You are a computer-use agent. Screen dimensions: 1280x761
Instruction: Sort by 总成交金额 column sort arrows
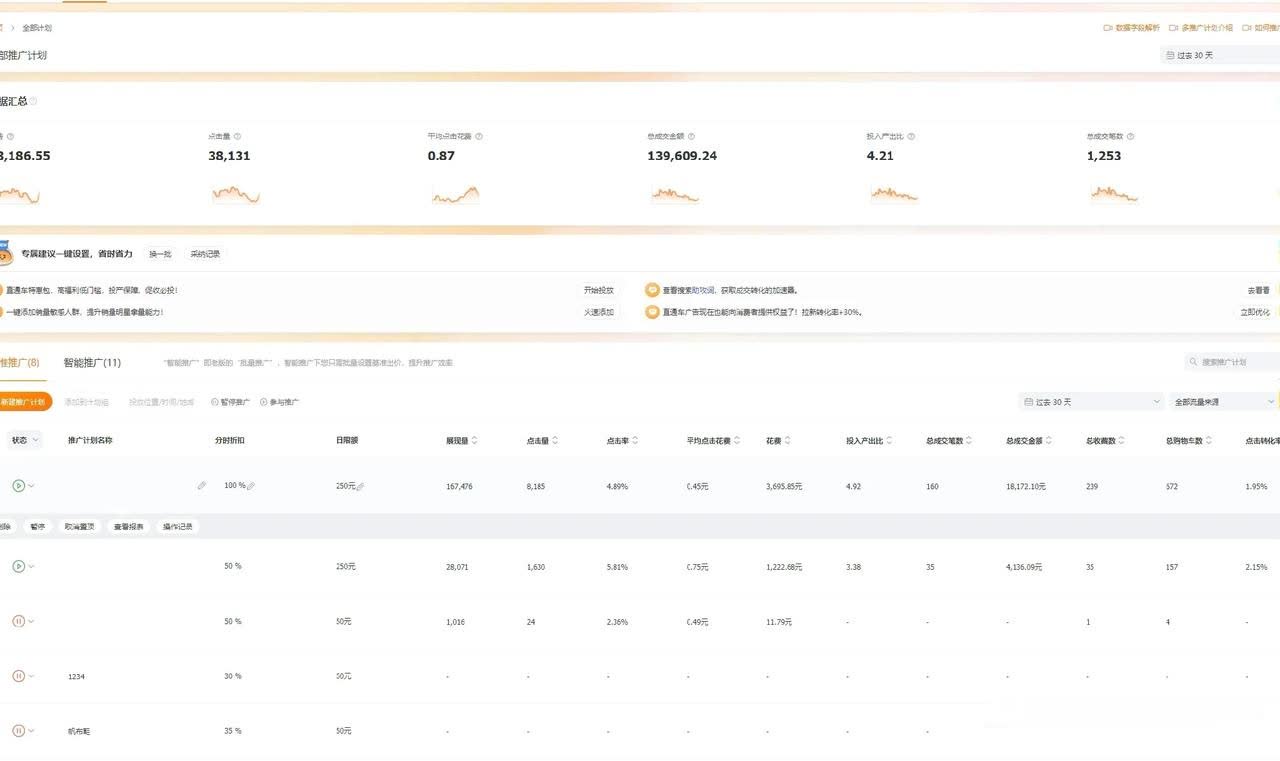(1049, 440)
